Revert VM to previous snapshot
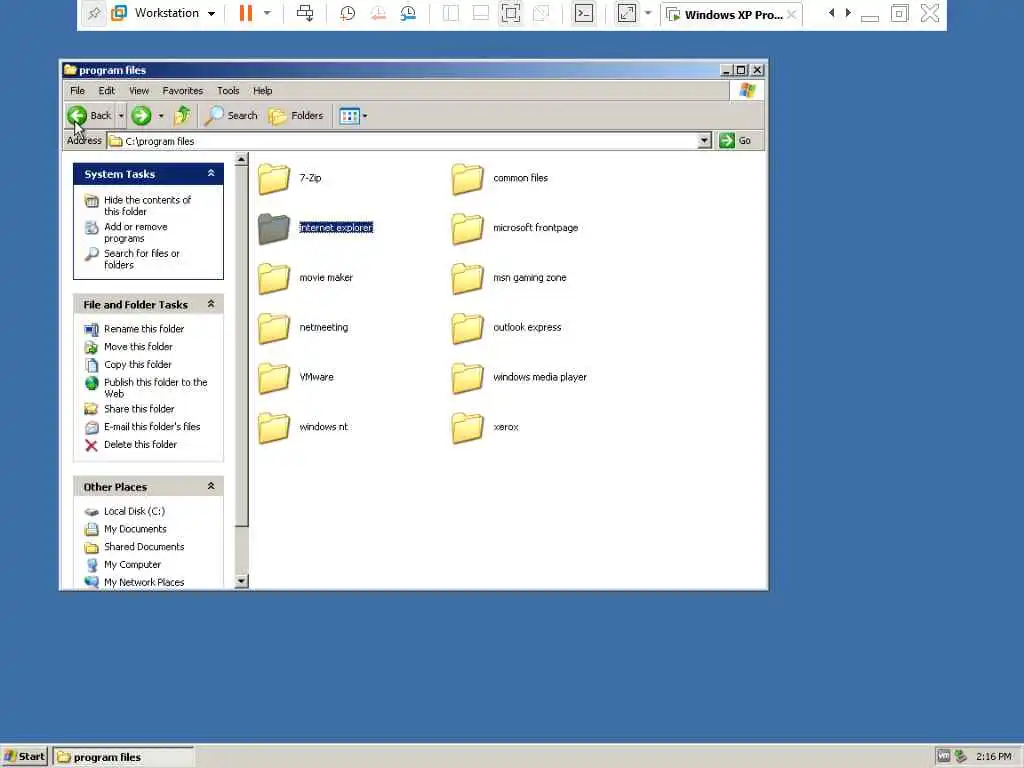Viewport: 1024px width, 768px height. [377, 13]
